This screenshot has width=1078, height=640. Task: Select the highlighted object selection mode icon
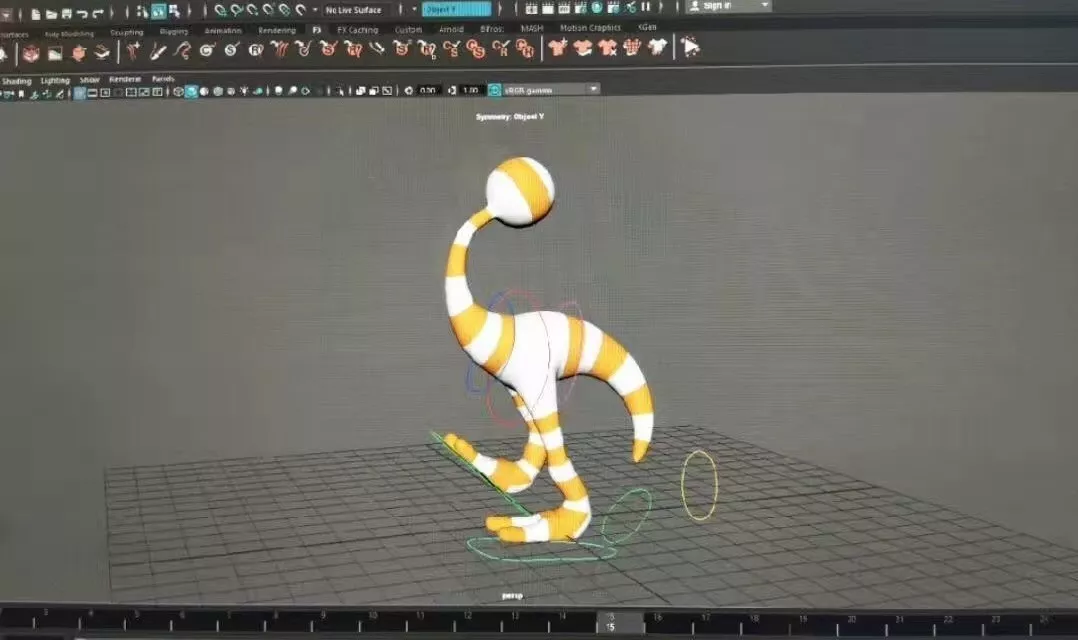point(158,12)
